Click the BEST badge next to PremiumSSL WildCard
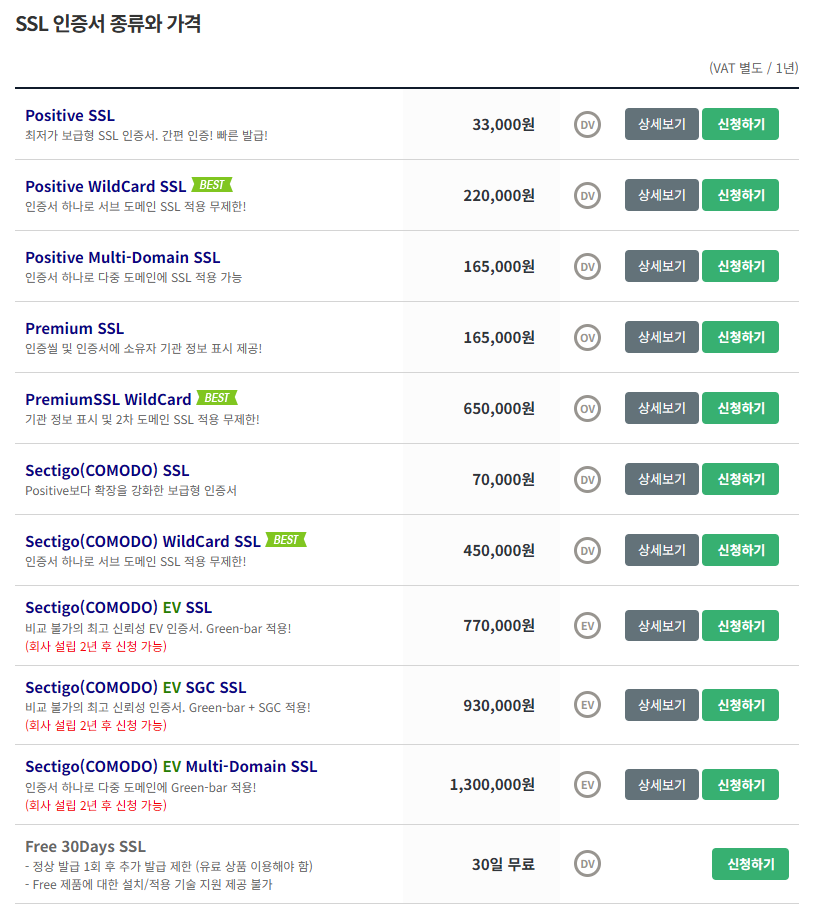This screenshot has height=914, width=815. (x=217, y=398)
